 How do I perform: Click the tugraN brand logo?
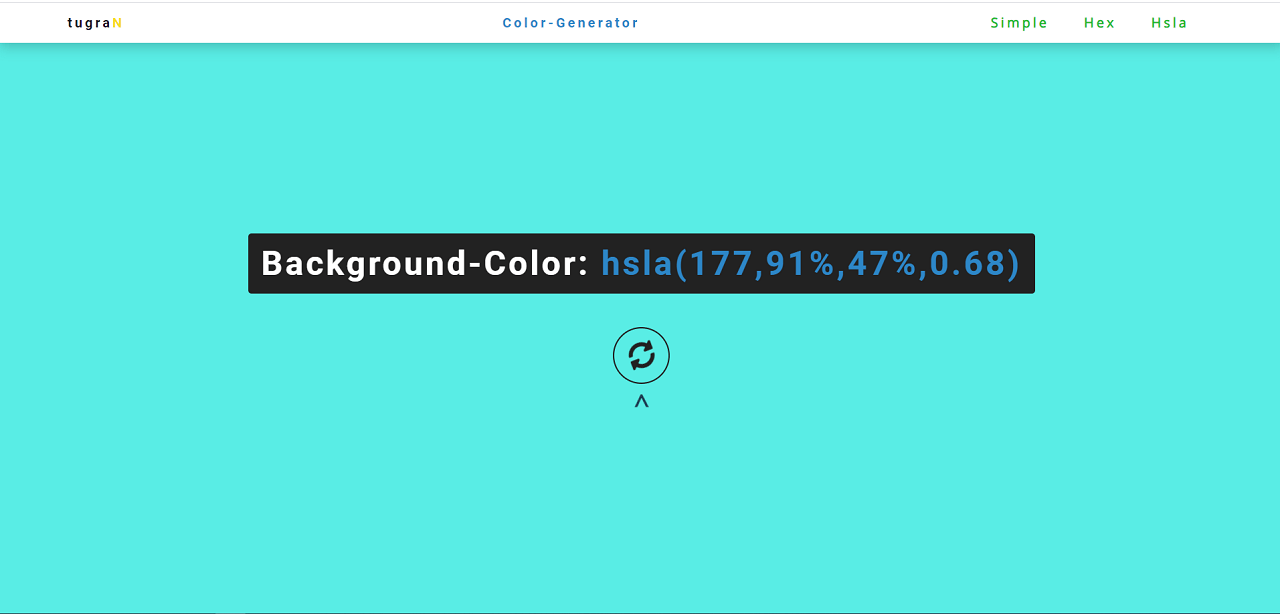tap(95, 23)
